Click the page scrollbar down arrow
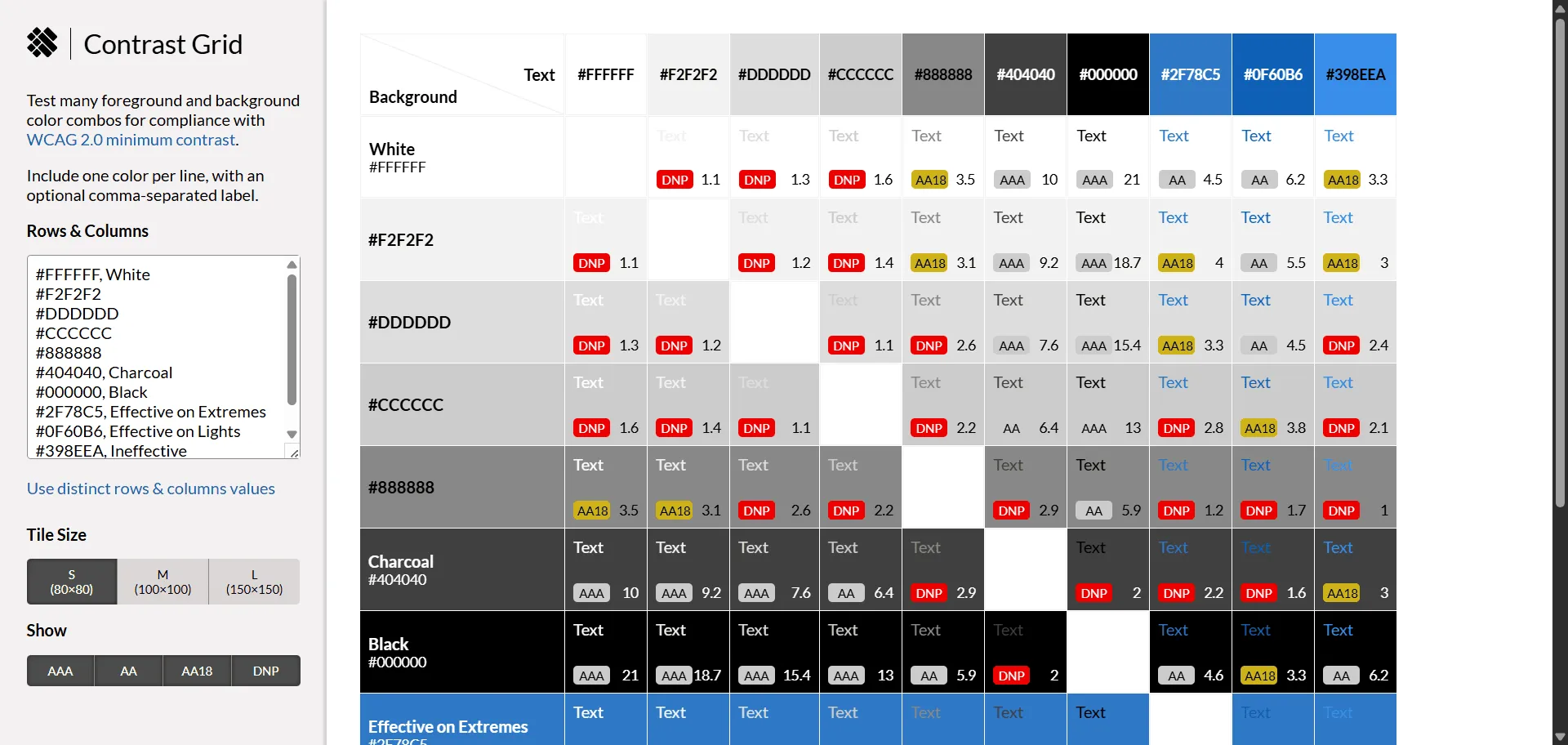The image size is (1568, 745). click(1561, 737)
